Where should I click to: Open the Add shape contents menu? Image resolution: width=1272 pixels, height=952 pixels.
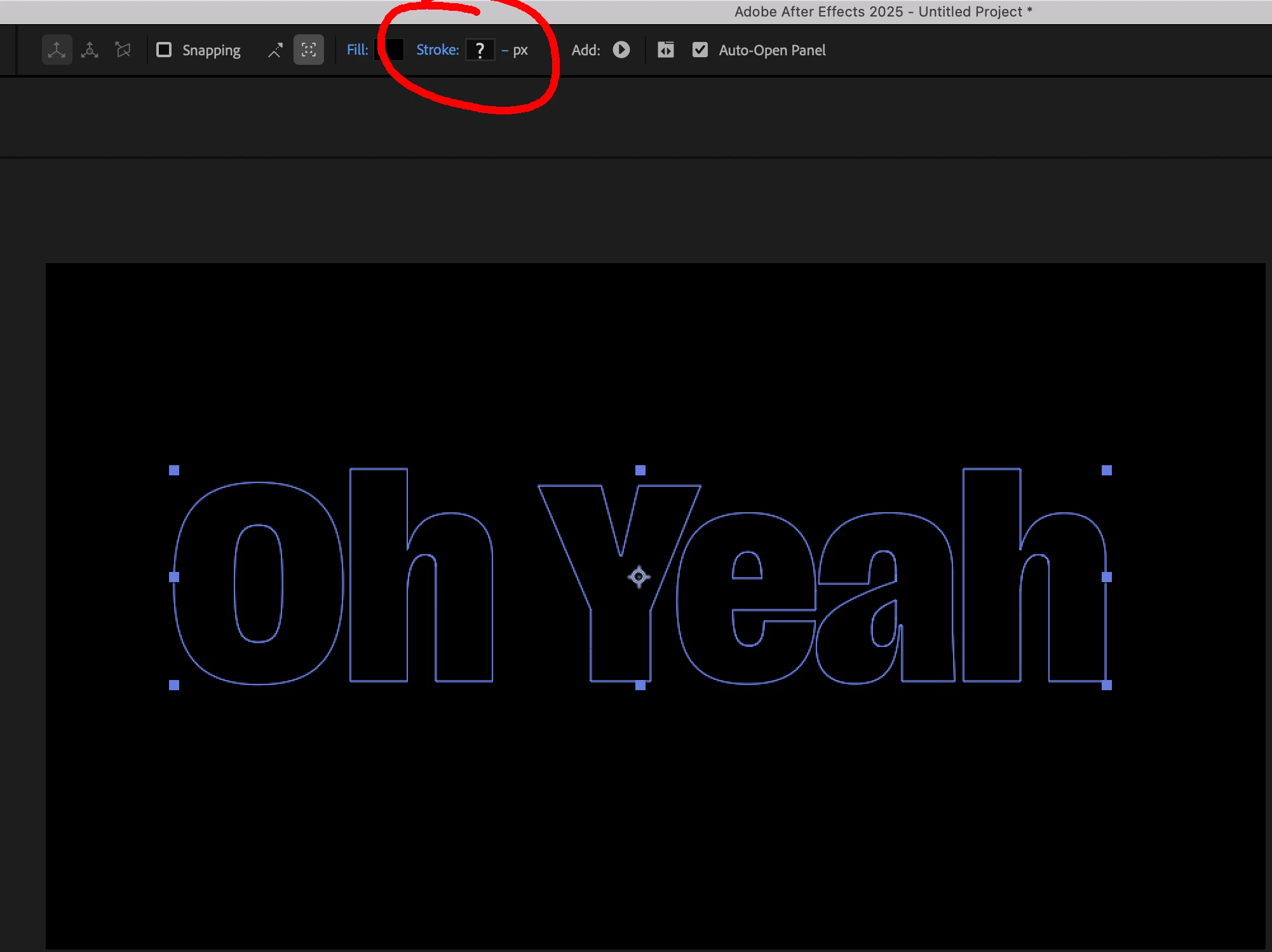coord(621,50)
